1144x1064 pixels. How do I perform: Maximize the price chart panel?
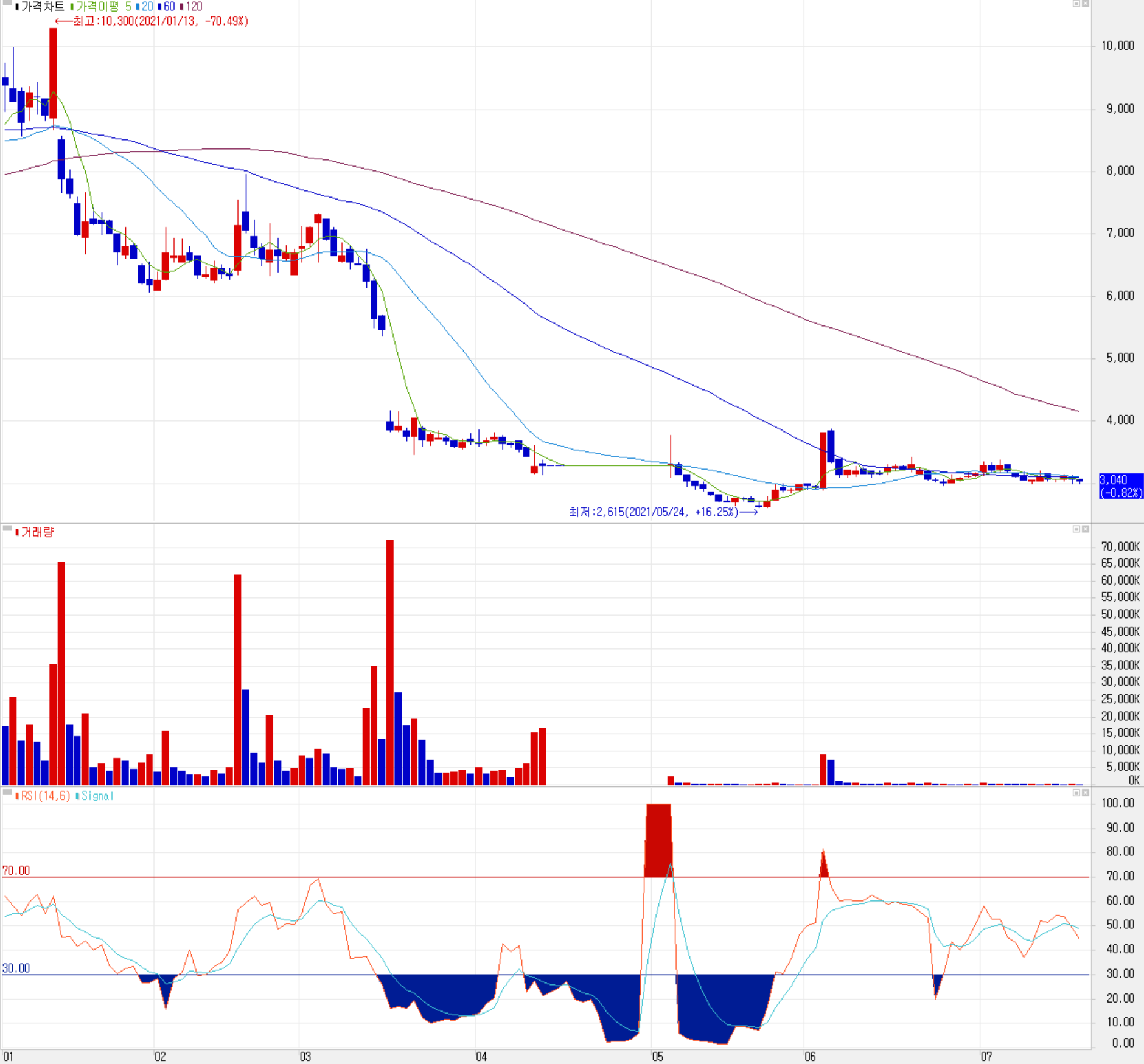pos(1076,4)
